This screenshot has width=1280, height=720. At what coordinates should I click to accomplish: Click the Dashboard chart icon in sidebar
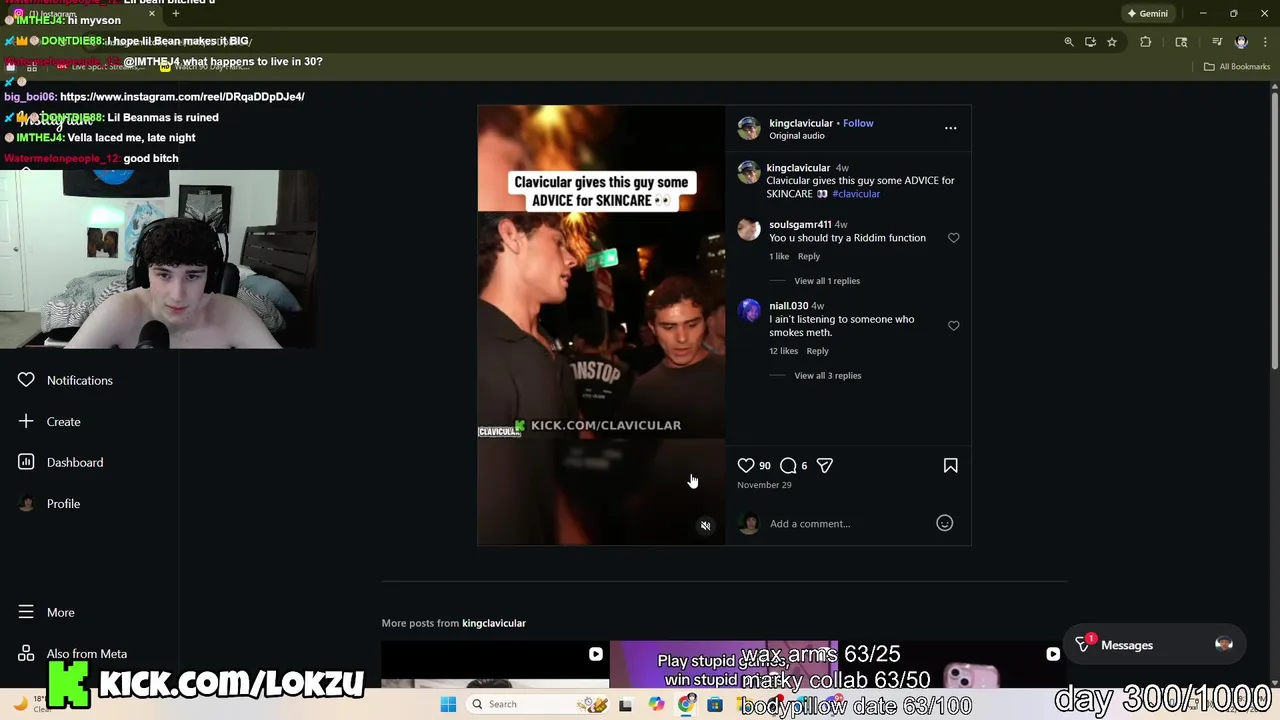point(26,462)
